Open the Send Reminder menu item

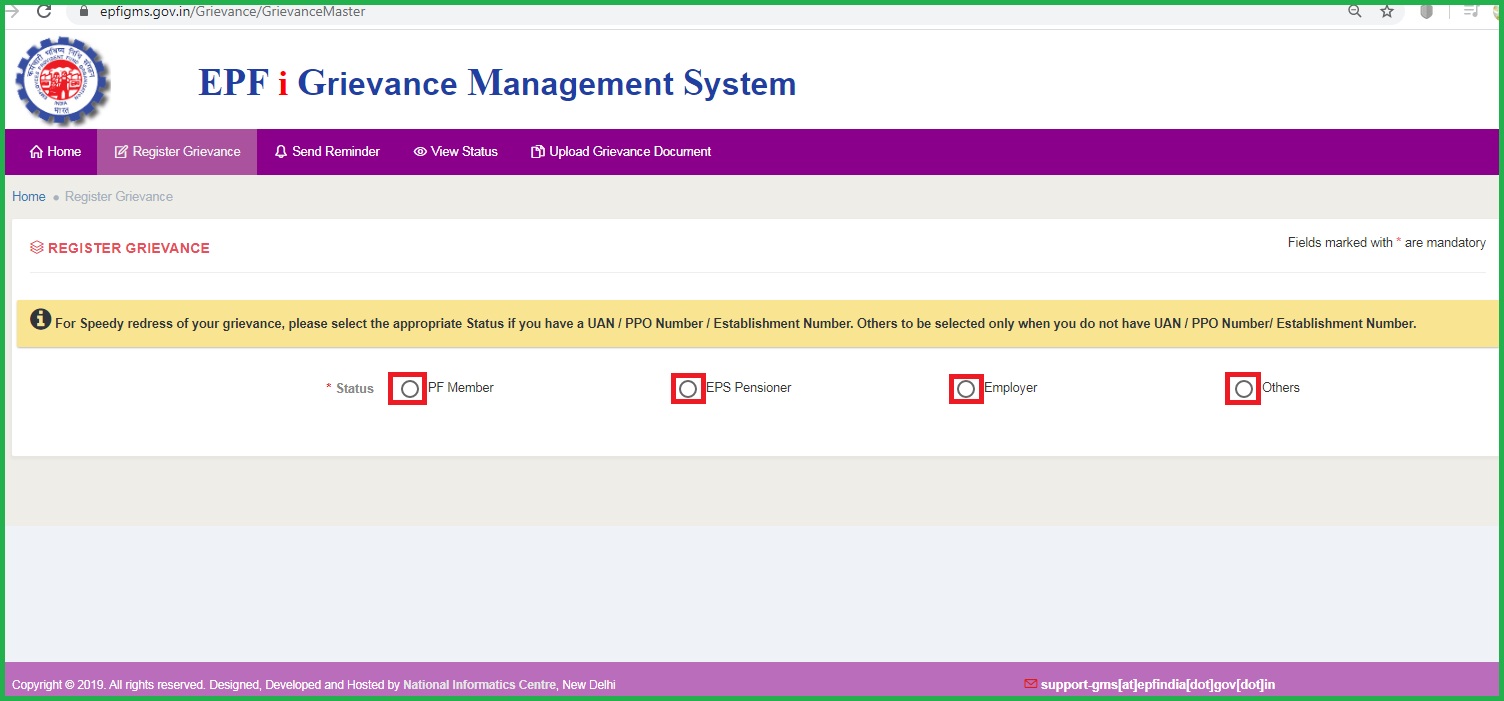pyautogui.click(x=327, y=152)
